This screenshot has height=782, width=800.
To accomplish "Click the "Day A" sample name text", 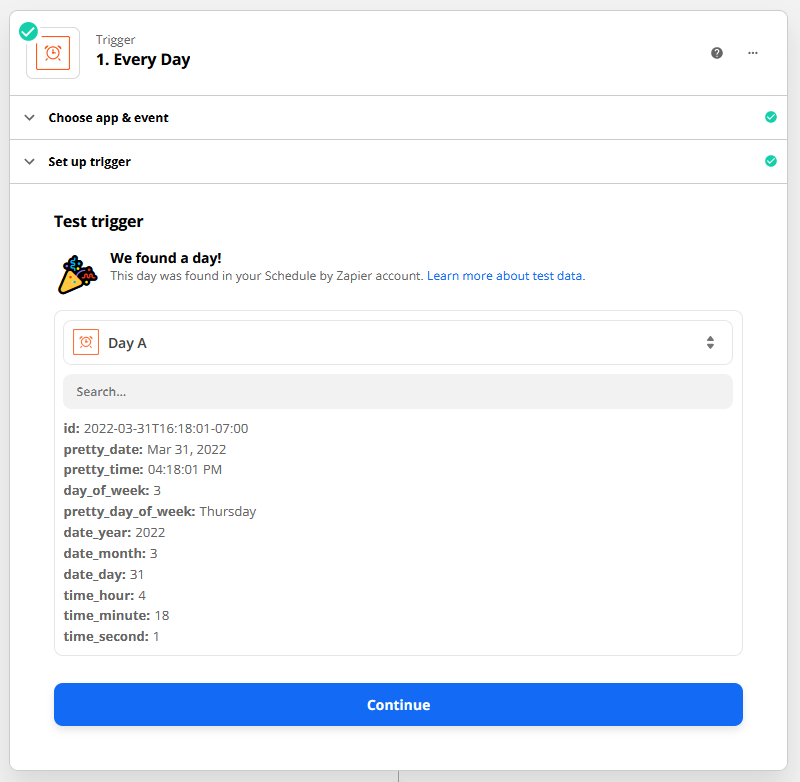I will pos(127,343).
